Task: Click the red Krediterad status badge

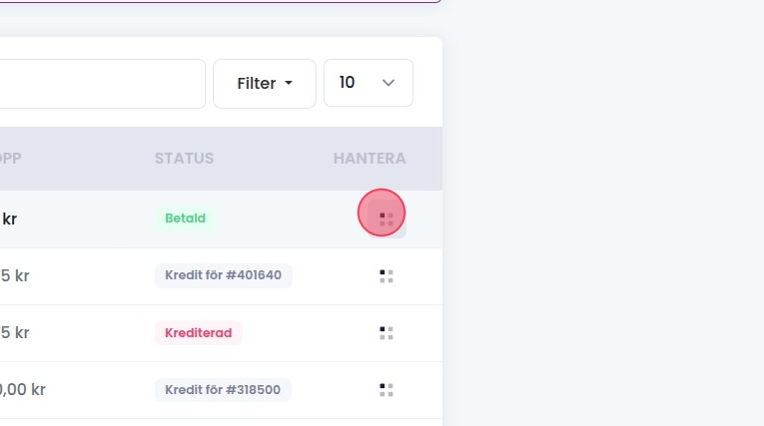Action: point(198,333)
